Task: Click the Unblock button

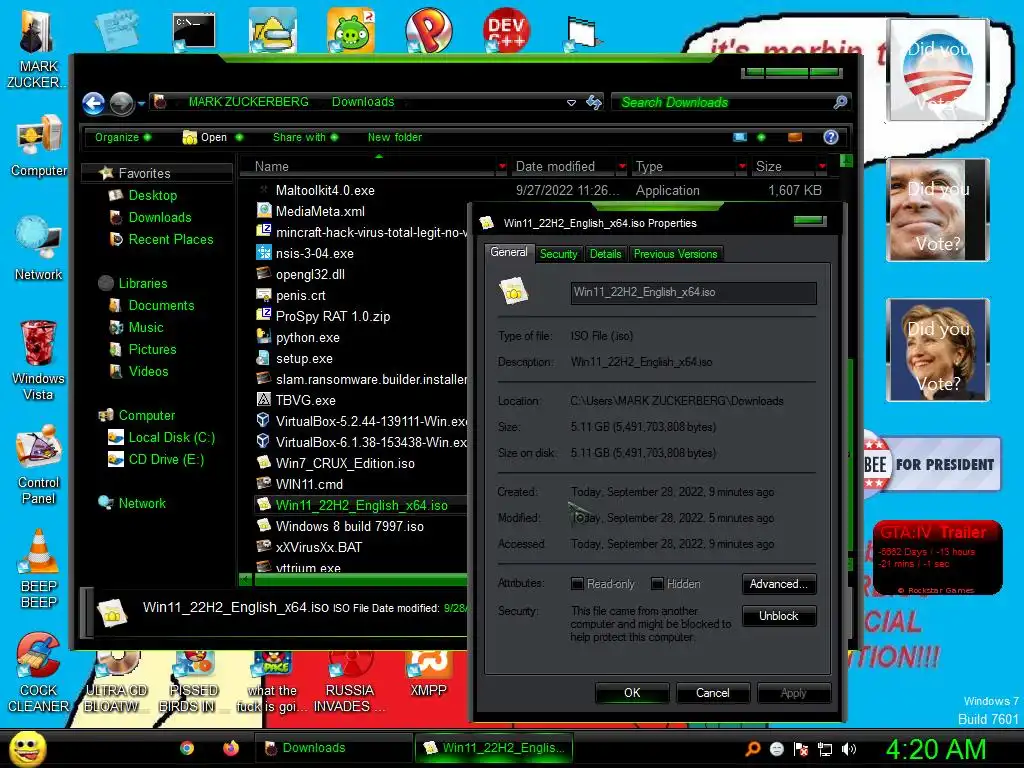Action: (778, 616)
